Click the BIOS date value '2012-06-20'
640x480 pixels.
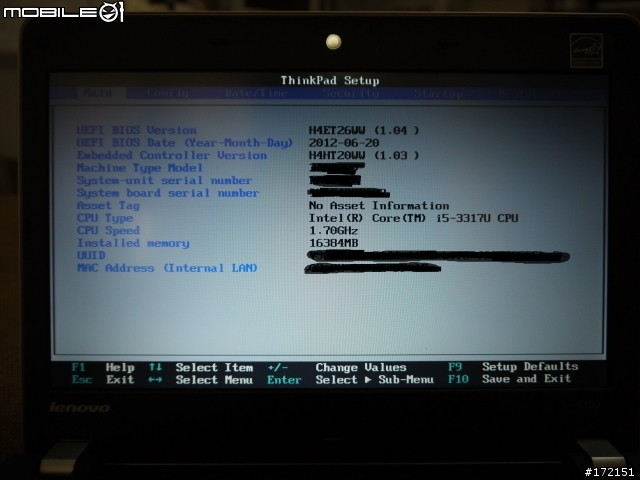pyautogui.click(x=344, y=143)
